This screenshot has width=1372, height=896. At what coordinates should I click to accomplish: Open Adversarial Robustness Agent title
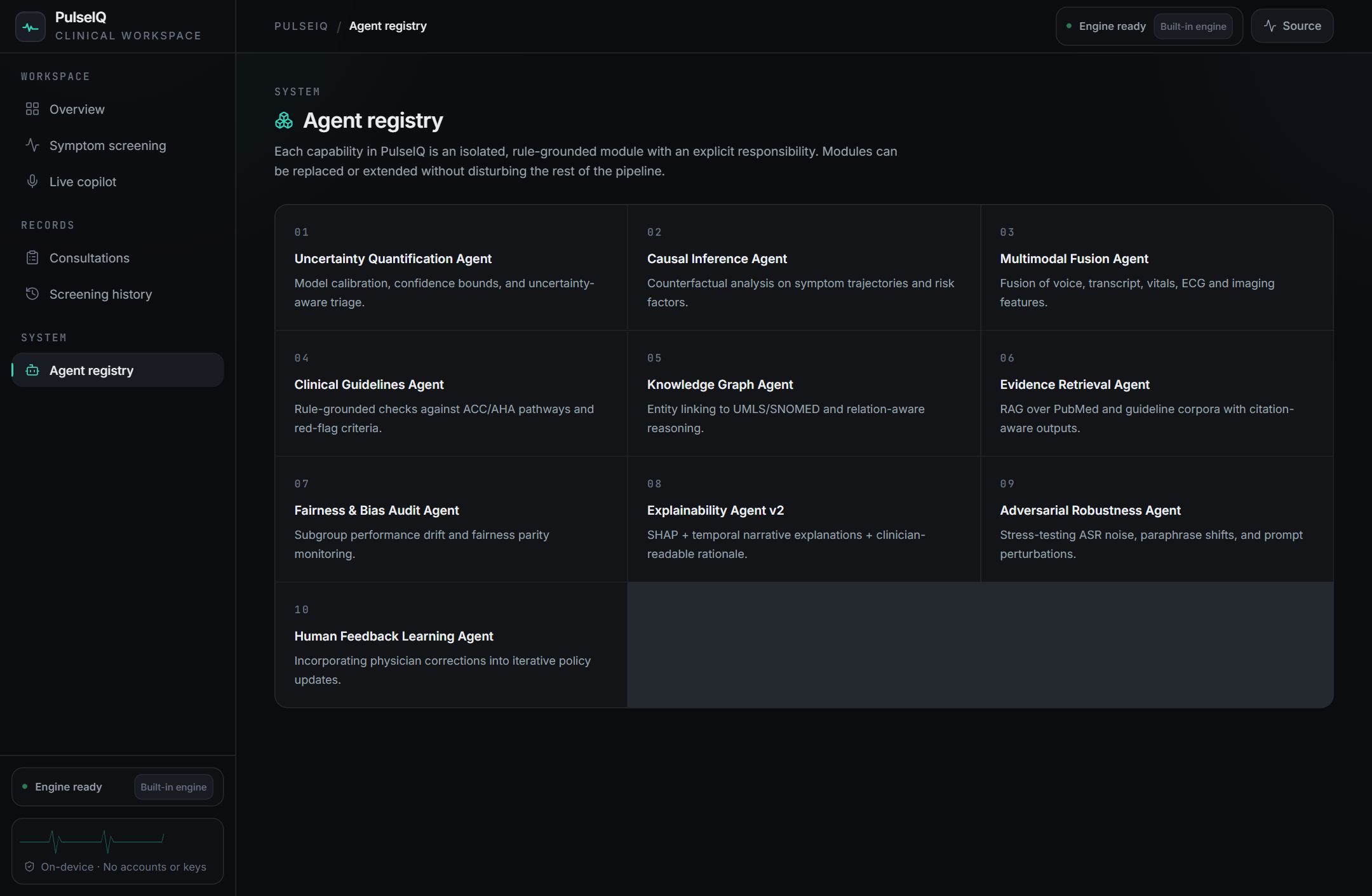1090,510
